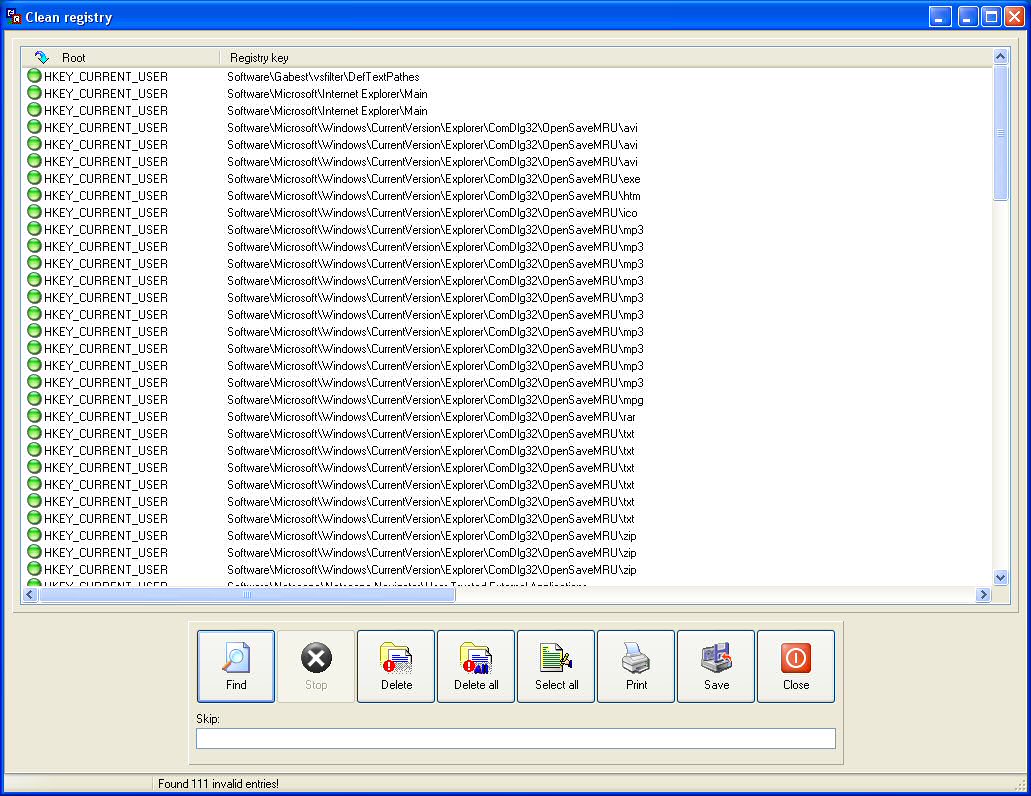This screenshot has width=1031, height=796.
Task: Print the registry results list
Action: click(x=636, y=666)
